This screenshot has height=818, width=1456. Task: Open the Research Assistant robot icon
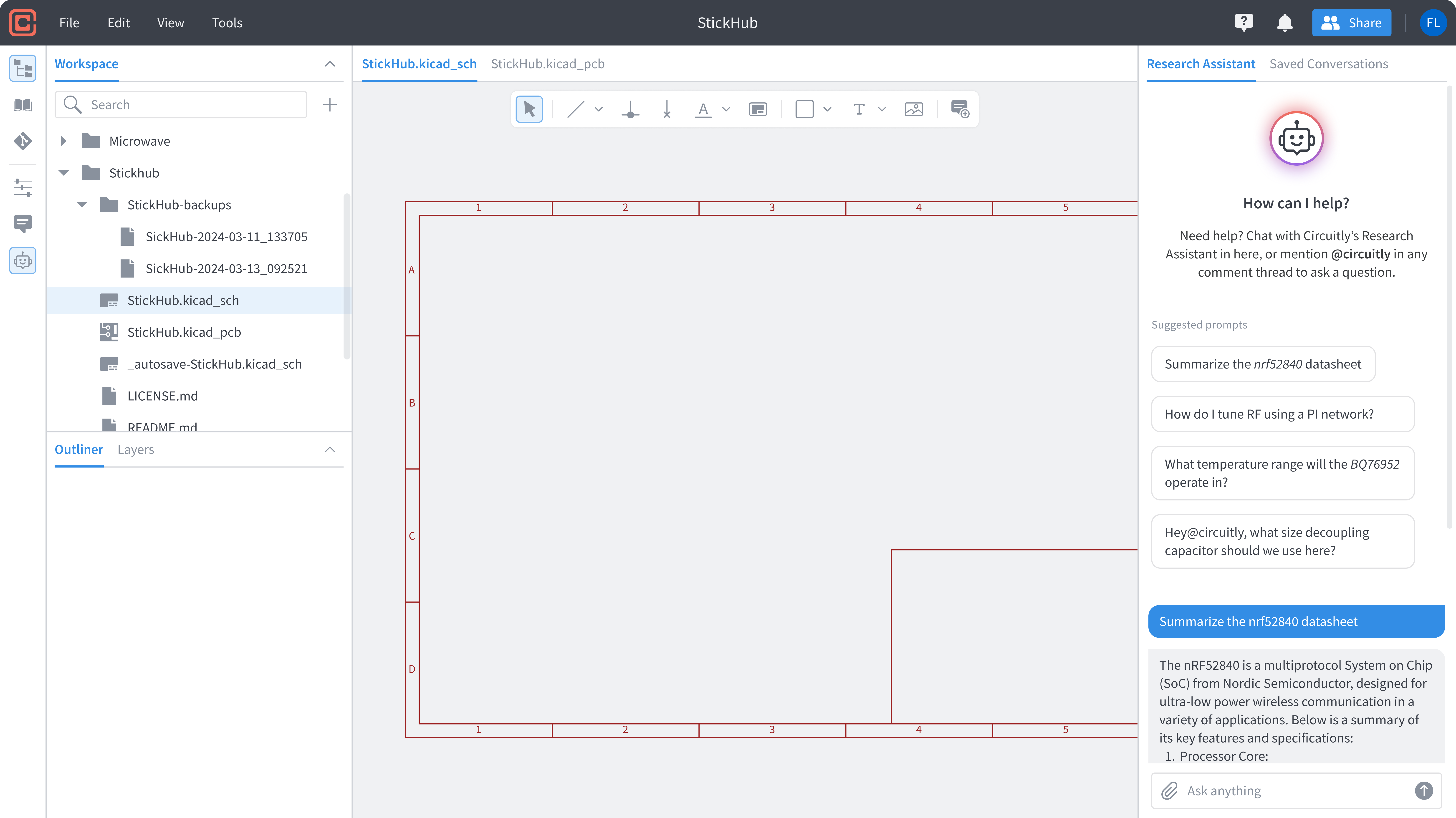click(x=23, y=261)
